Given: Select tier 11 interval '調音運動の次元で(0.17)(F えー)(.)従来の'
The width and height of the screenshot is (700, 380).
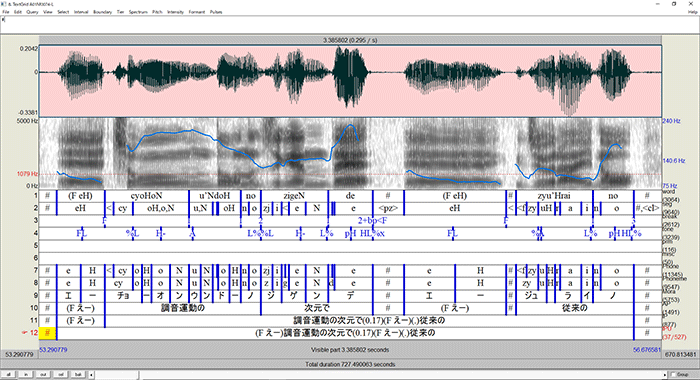Looking at the screenshot, I should 369,321.
